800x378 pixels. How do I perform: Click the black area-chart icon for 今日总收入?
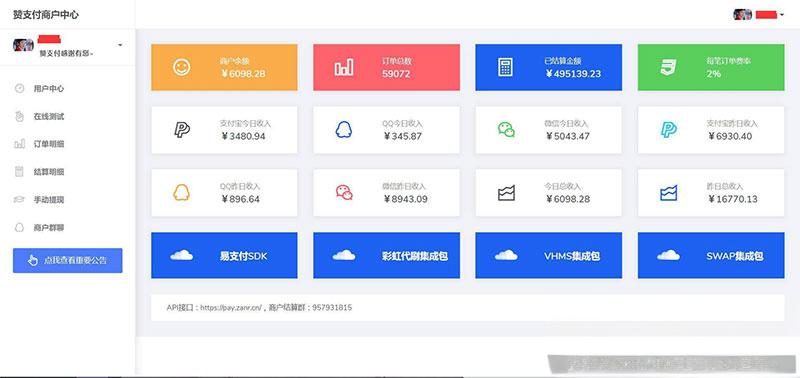click(506, 193)
